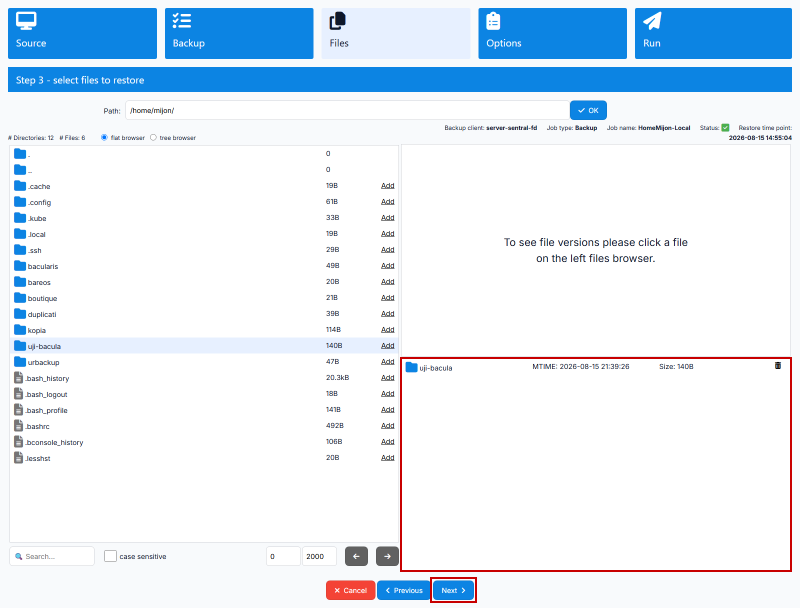Click the Previous button
800x608 pixels.
(404, 590)
